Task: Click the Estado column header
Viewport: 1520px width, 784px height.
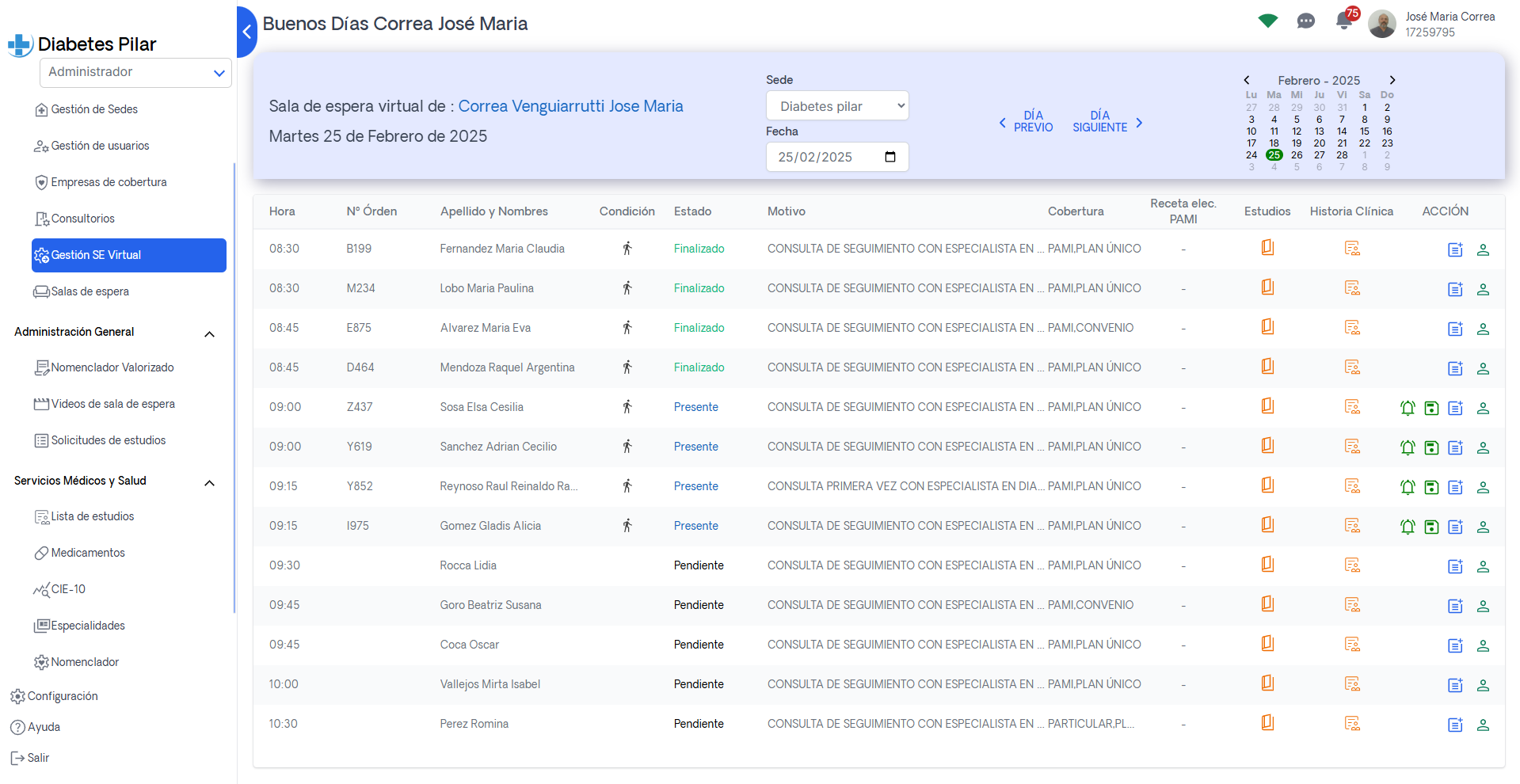Action: 692,211
